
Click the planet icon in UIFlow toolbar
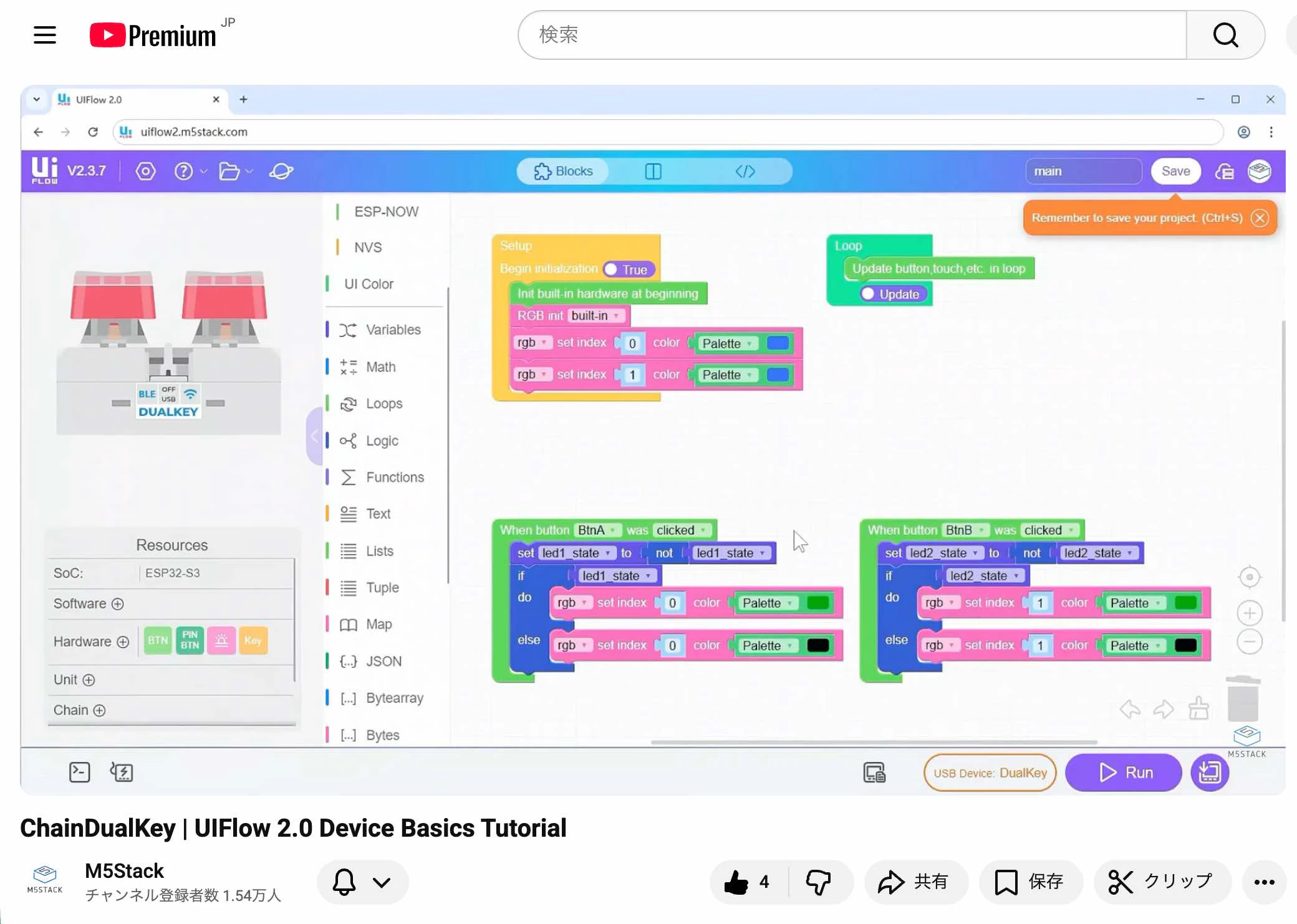(x=281, y=171)
